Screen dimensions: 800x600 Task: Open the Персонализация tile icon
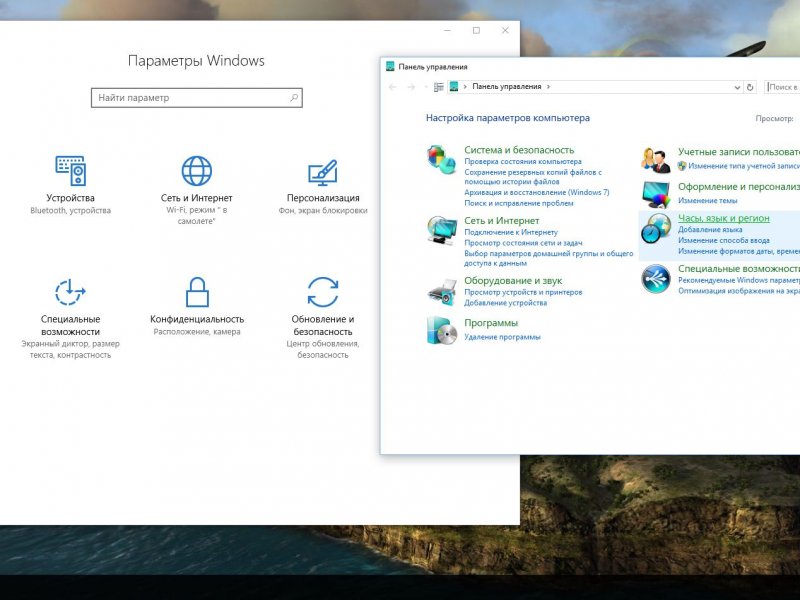coord(322,172)
